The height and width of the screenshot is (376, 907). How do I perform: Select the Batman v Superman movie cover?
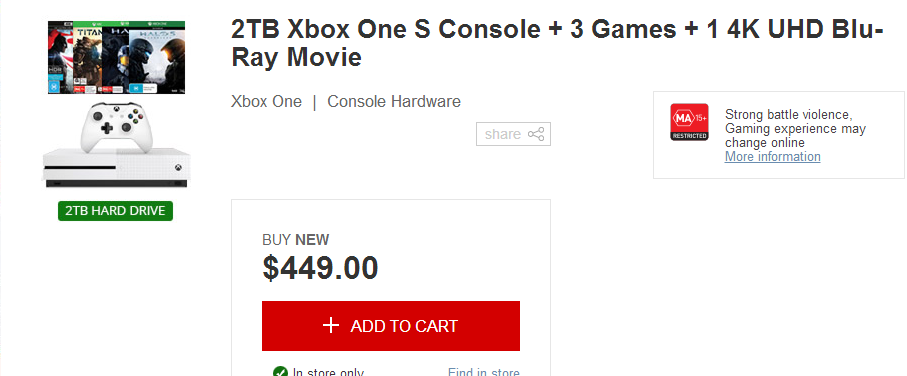point(60,57)
